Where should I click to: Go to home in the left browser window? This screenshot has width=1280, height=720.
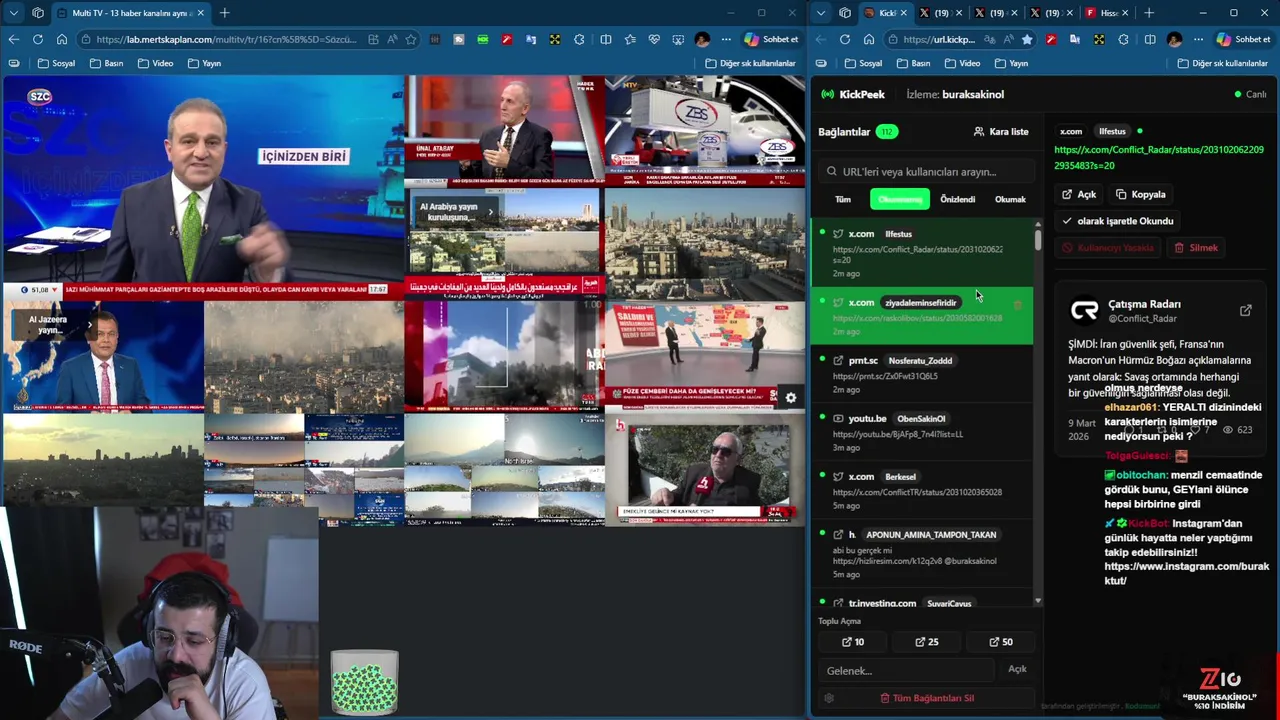tap(61, 39)
